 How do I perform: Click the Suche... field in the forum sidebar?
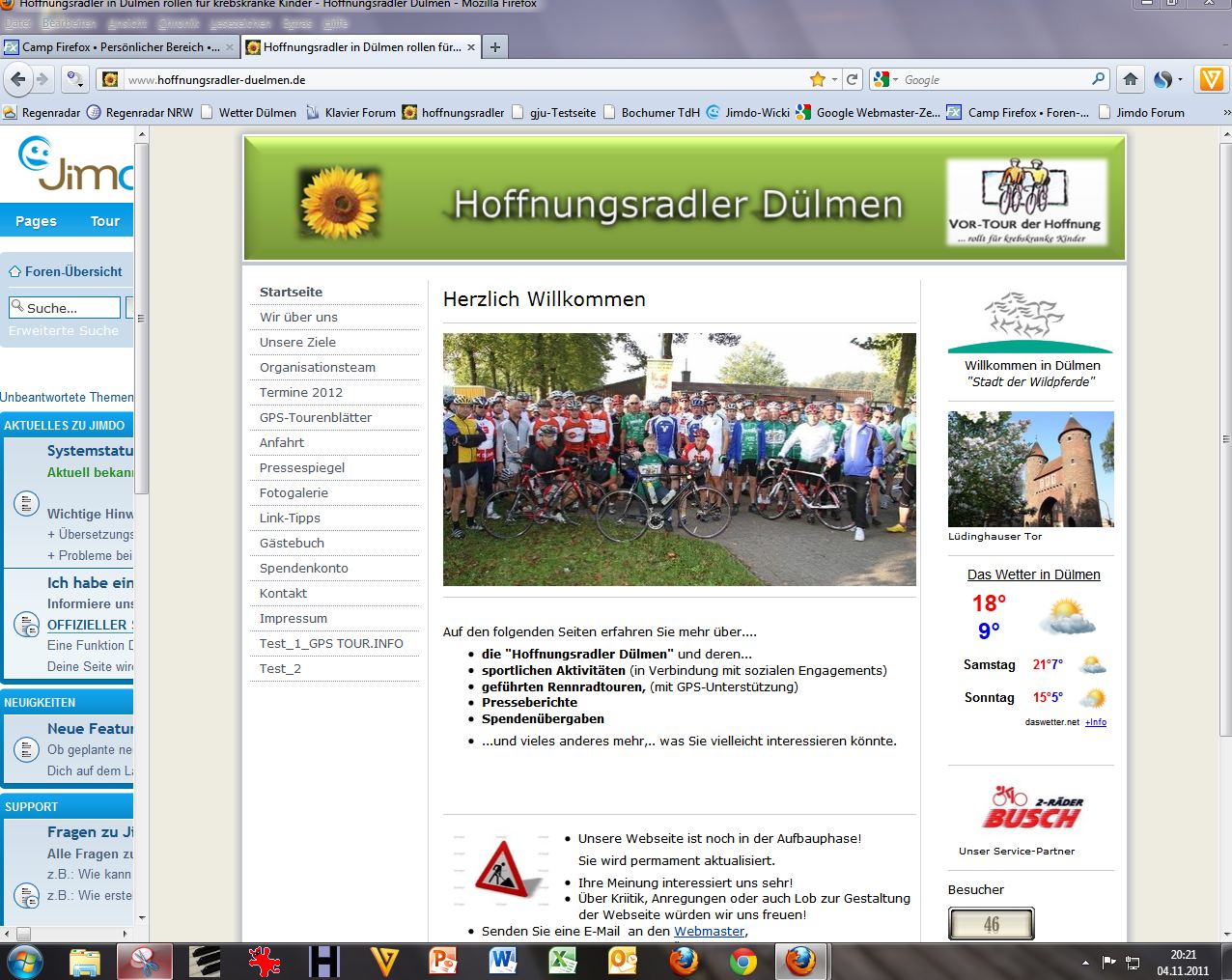[x=65, y=307]
